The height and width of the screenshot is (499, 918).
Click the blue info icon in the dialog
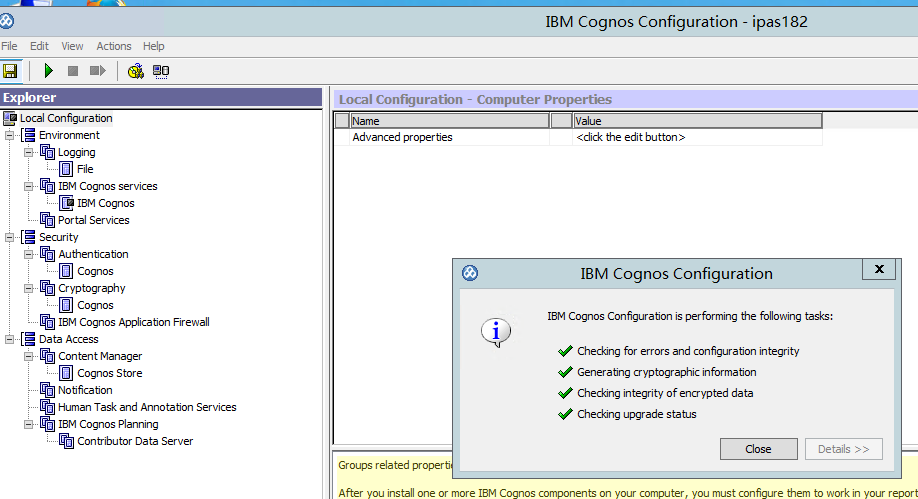pos(496,332)
